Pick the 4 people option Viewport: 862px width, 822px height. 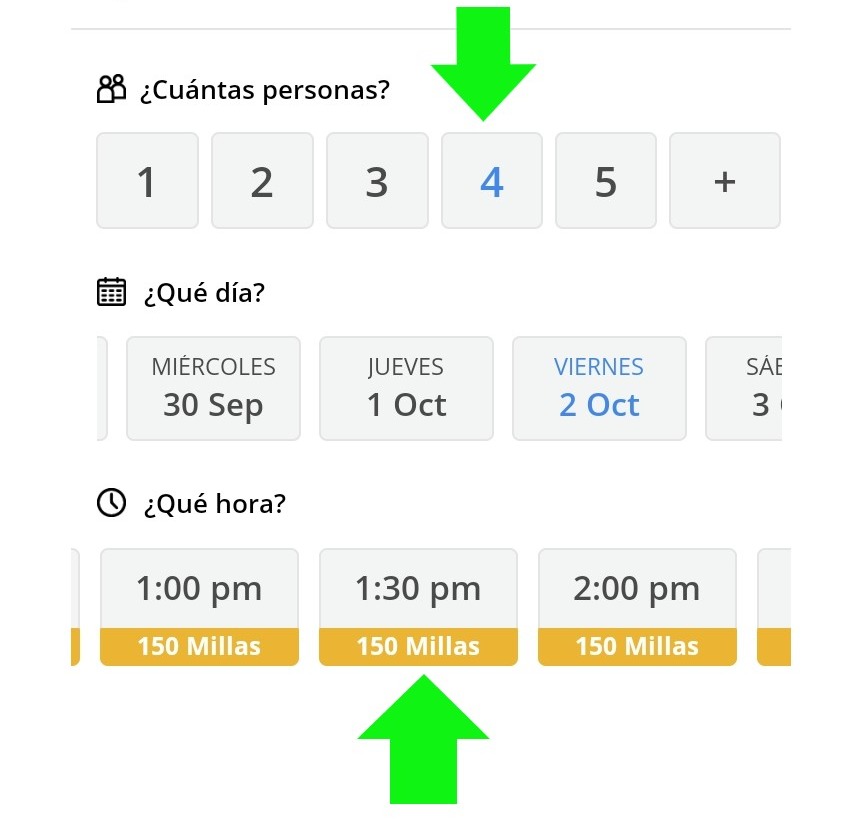[x=491, y=181]
